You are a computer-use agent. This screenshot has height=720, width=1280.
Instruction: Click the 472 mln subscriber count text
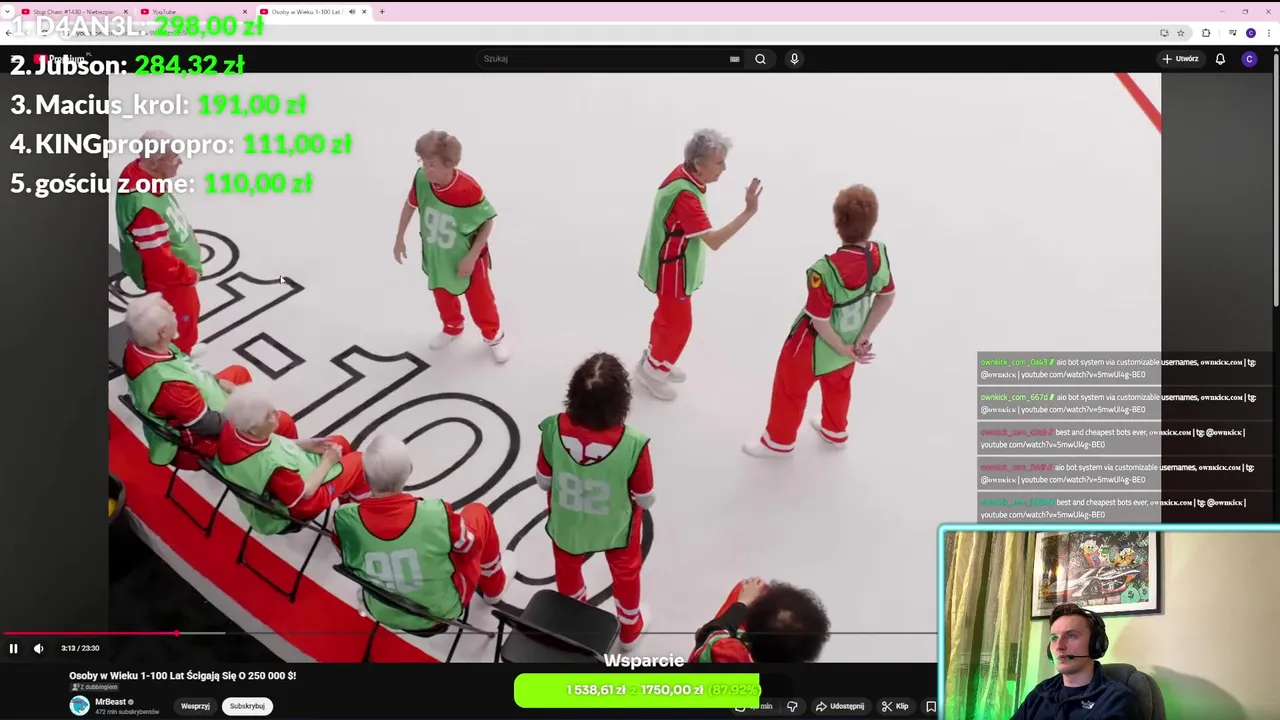pyautogui.click(x=127, y=712)
